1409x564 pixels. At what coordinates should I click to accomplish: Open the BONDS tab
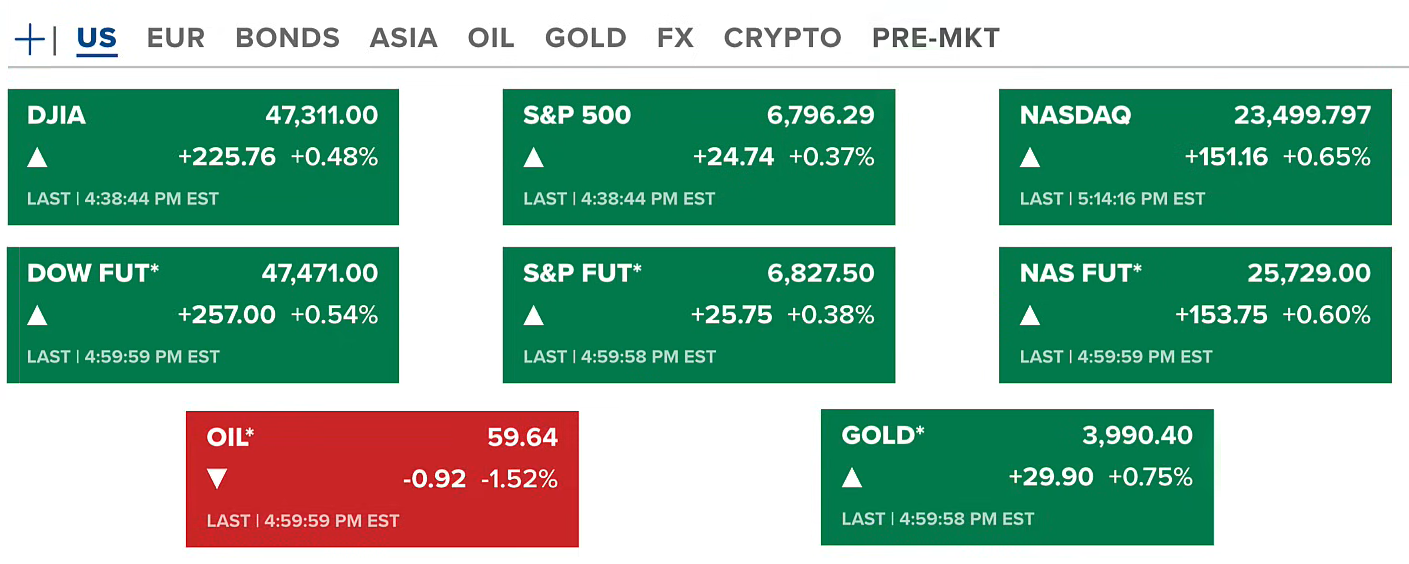pos(287,38)
